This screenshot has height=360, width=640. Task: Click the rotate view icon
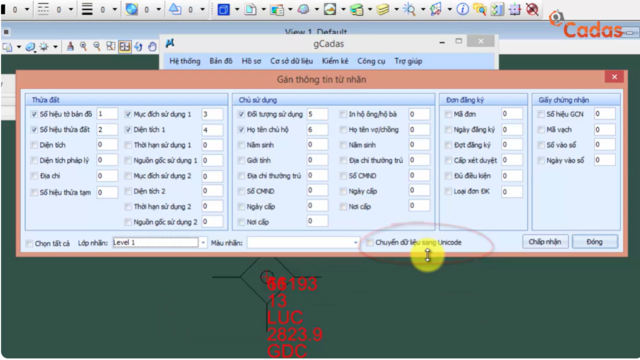click(139, 47)
